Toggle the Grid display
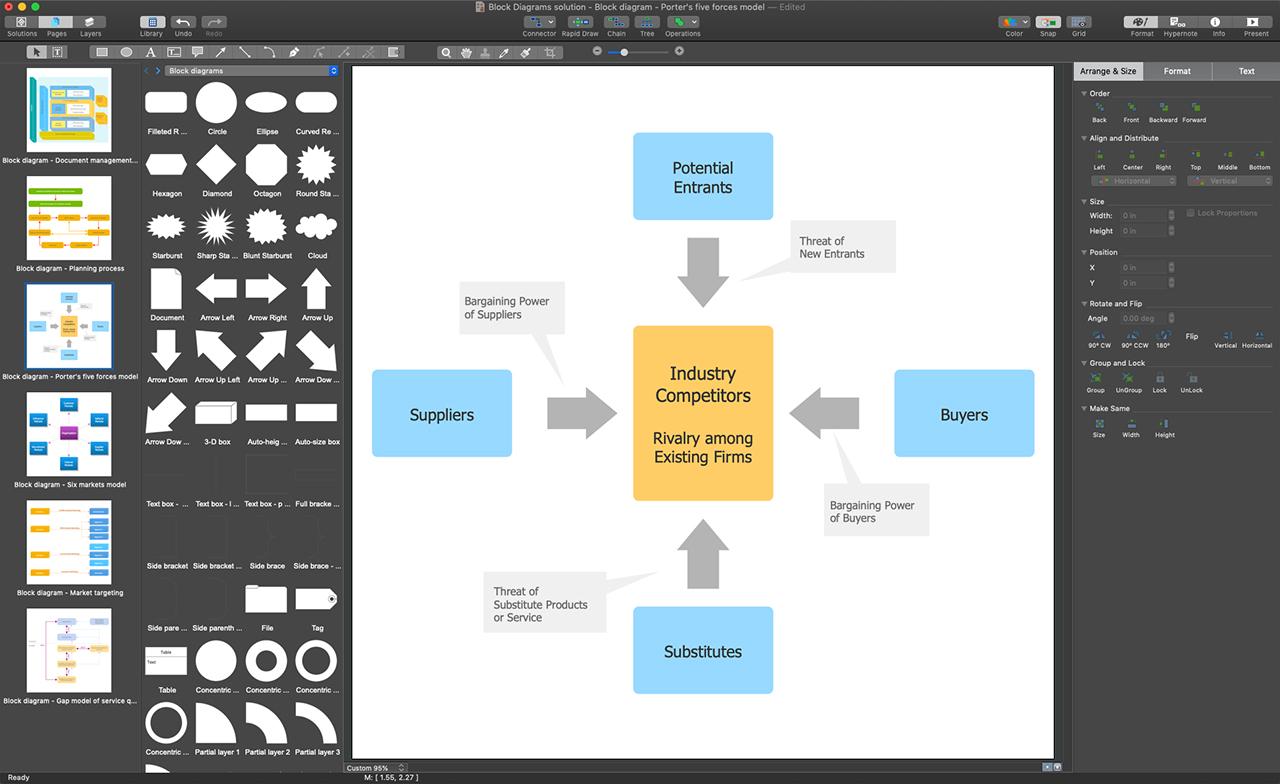The image size is (1280, 784). 1079,22
